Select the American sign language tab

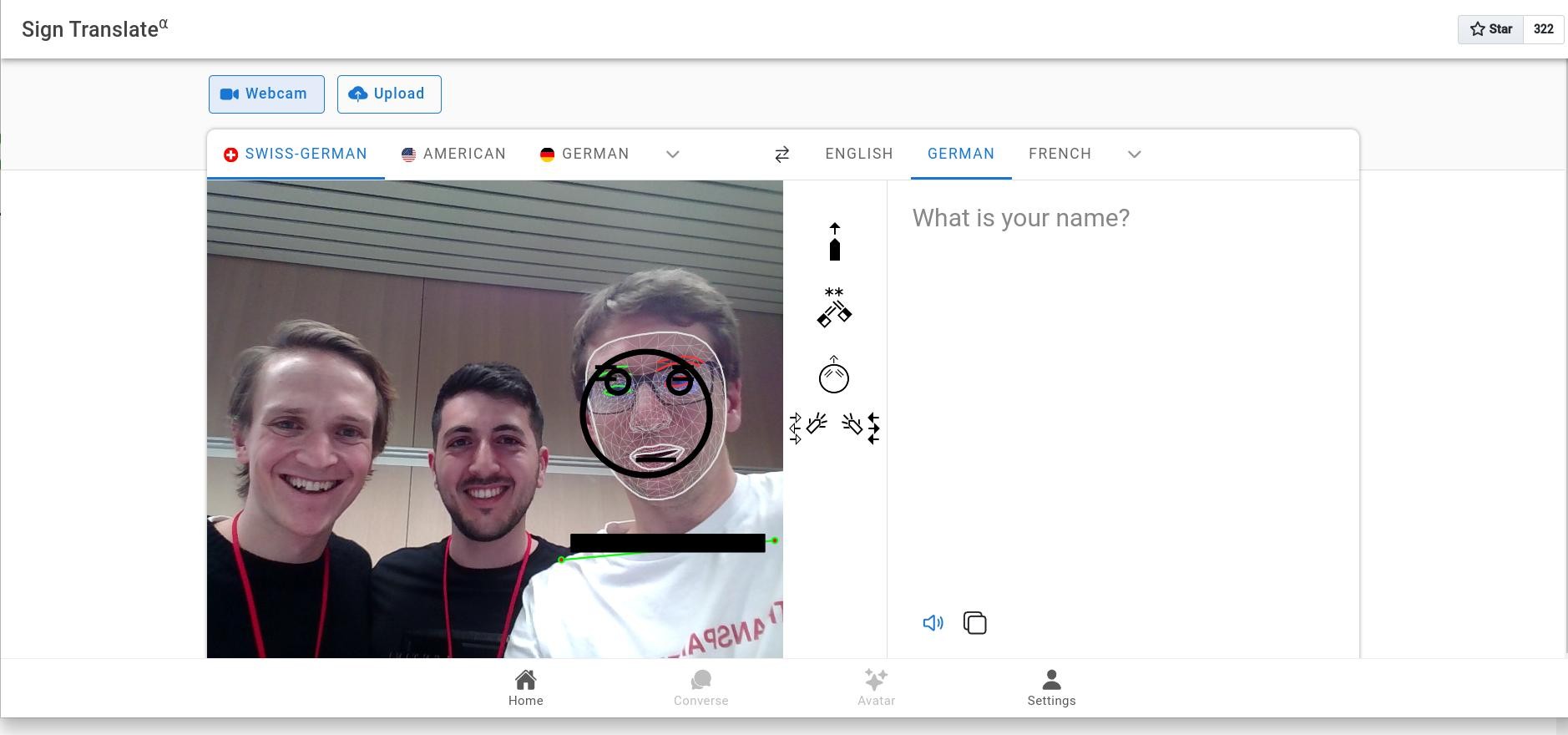tap(454, 155)
